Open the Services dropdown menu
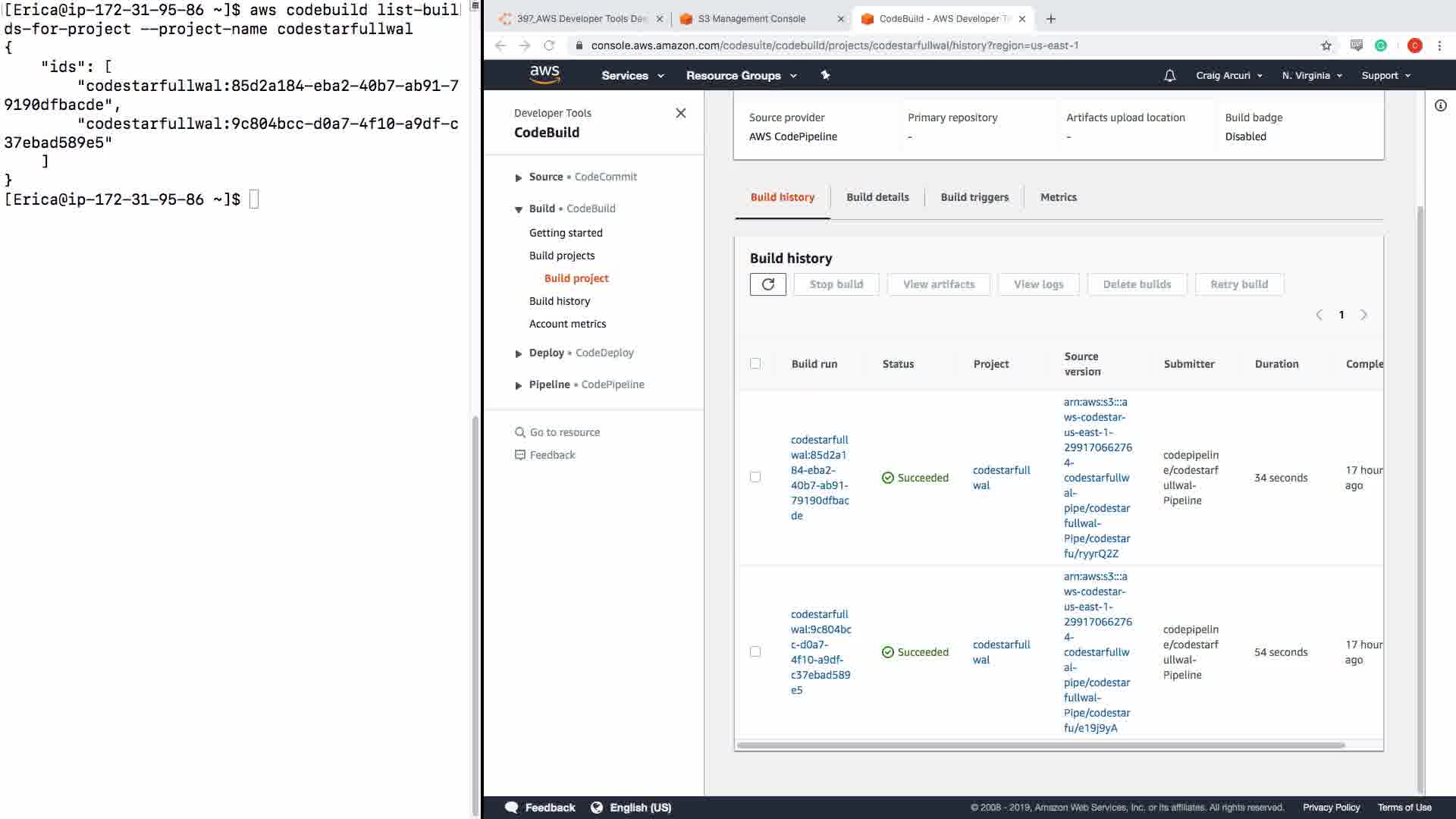Image resolution: width=1456 pixels, height=819 pixels. tap(632, 75)
